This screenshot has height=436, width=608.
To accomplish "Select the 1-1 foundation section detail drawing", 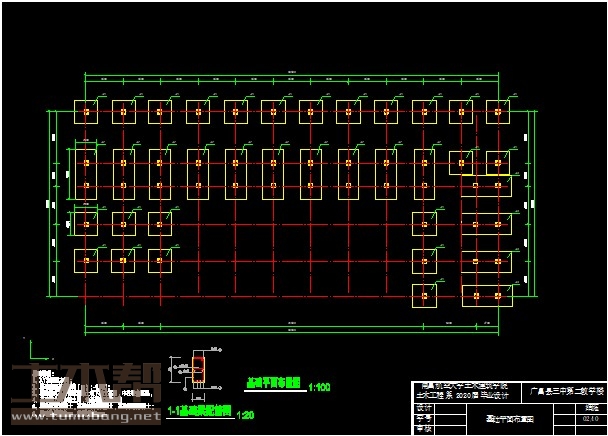I will (198, 368).
